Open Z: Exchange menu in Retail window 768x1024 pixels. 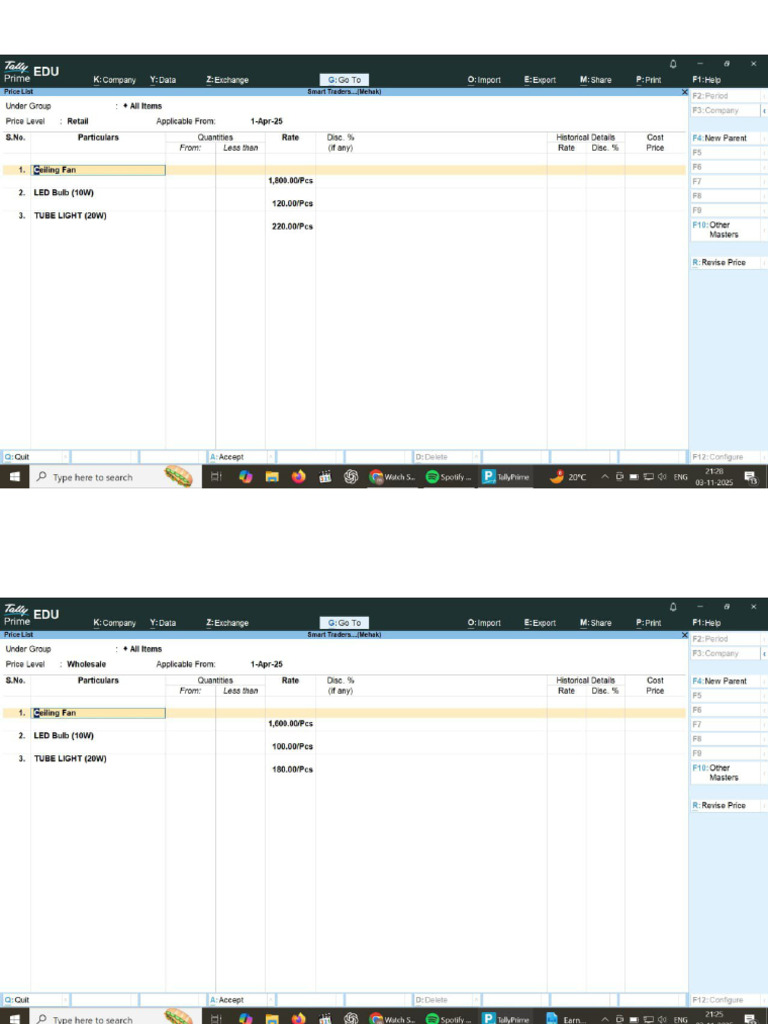[x=227, y=80]
